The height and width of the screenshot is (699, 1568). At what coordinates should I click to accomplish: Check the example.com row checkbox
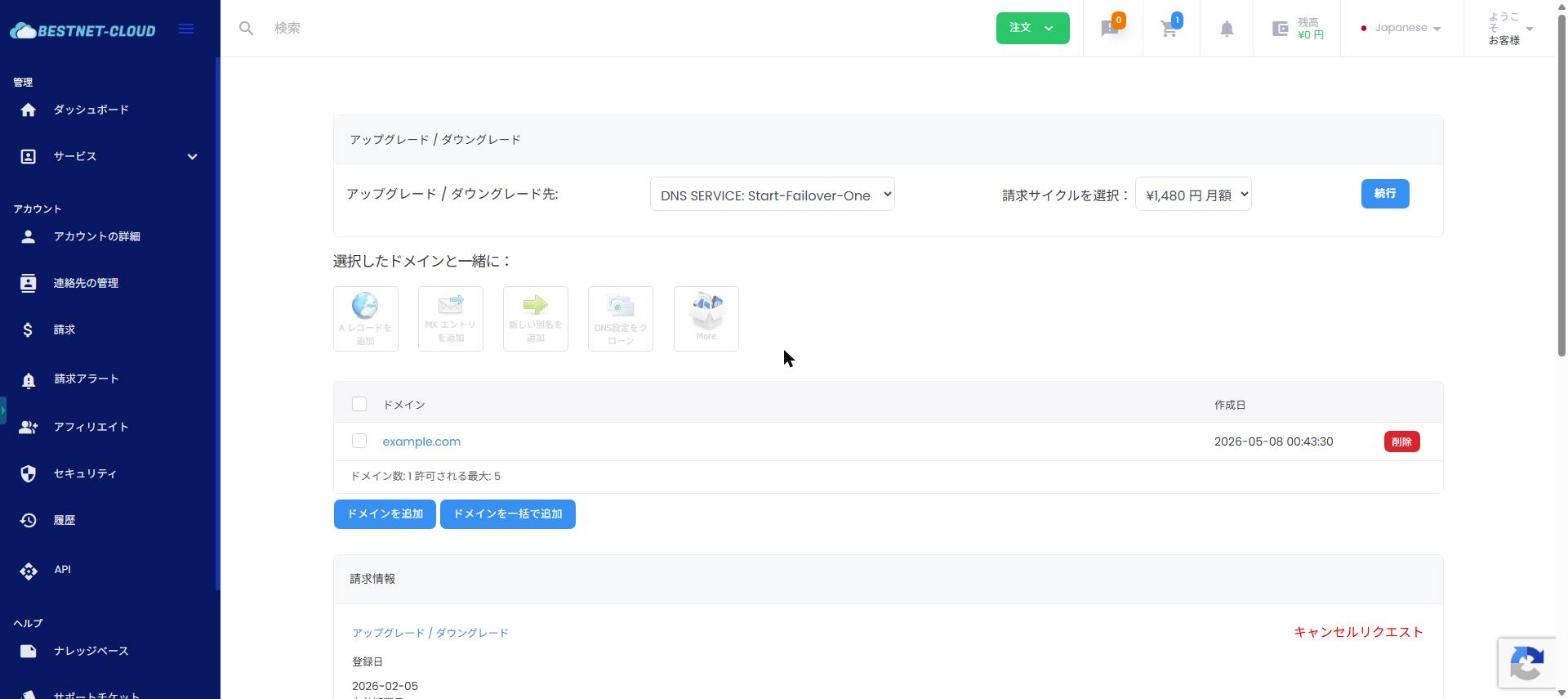[359, 440]
